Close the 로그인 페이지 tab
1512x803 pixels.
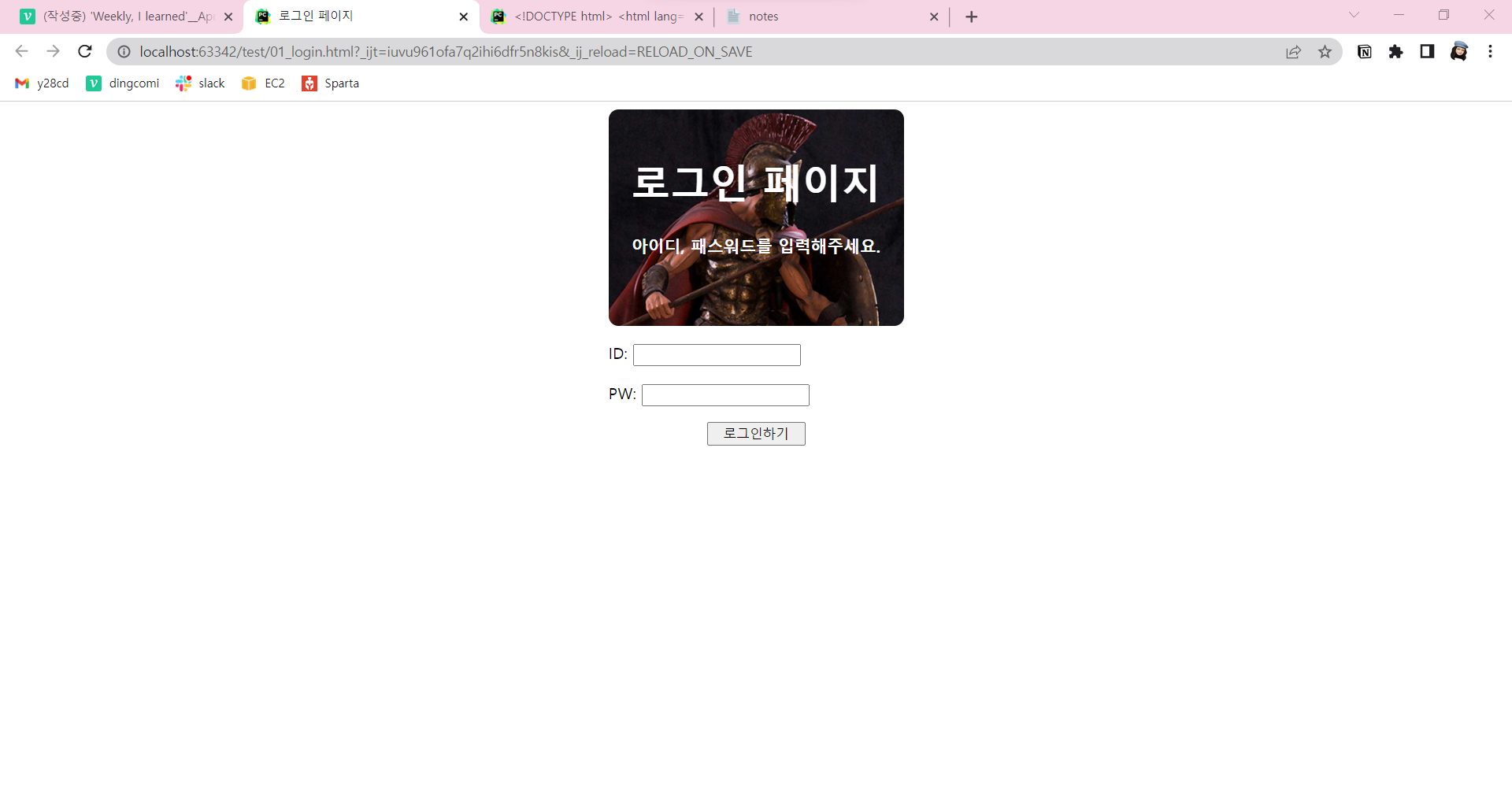(463, 17)
